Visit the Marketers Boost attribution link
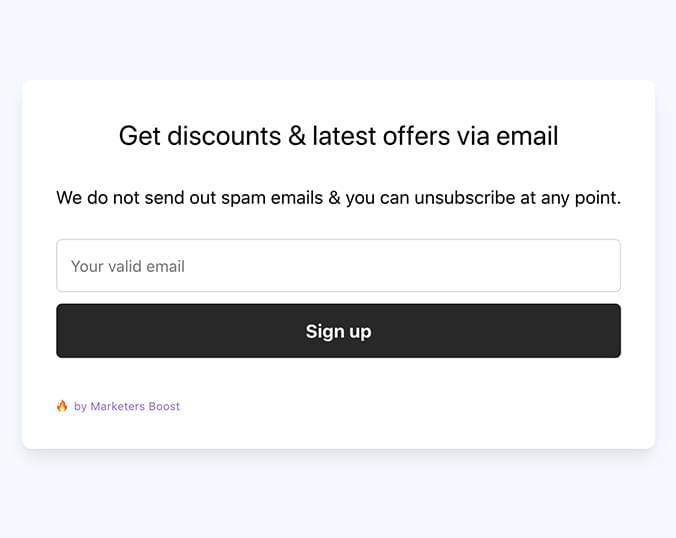 pyautogui.click(x=127, y=407)
